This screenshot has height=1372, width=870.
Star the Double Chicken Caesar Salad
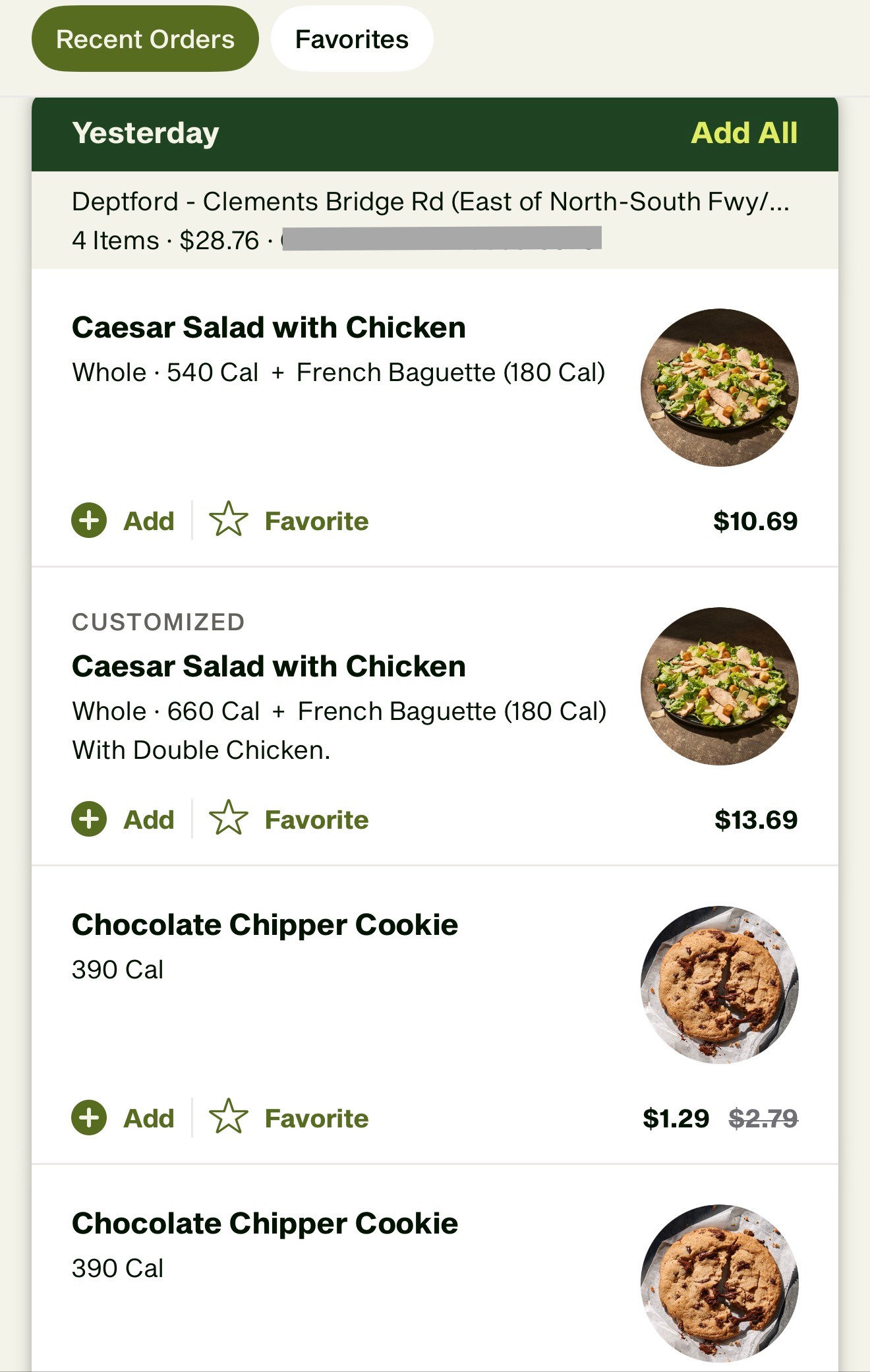point(228,818)
